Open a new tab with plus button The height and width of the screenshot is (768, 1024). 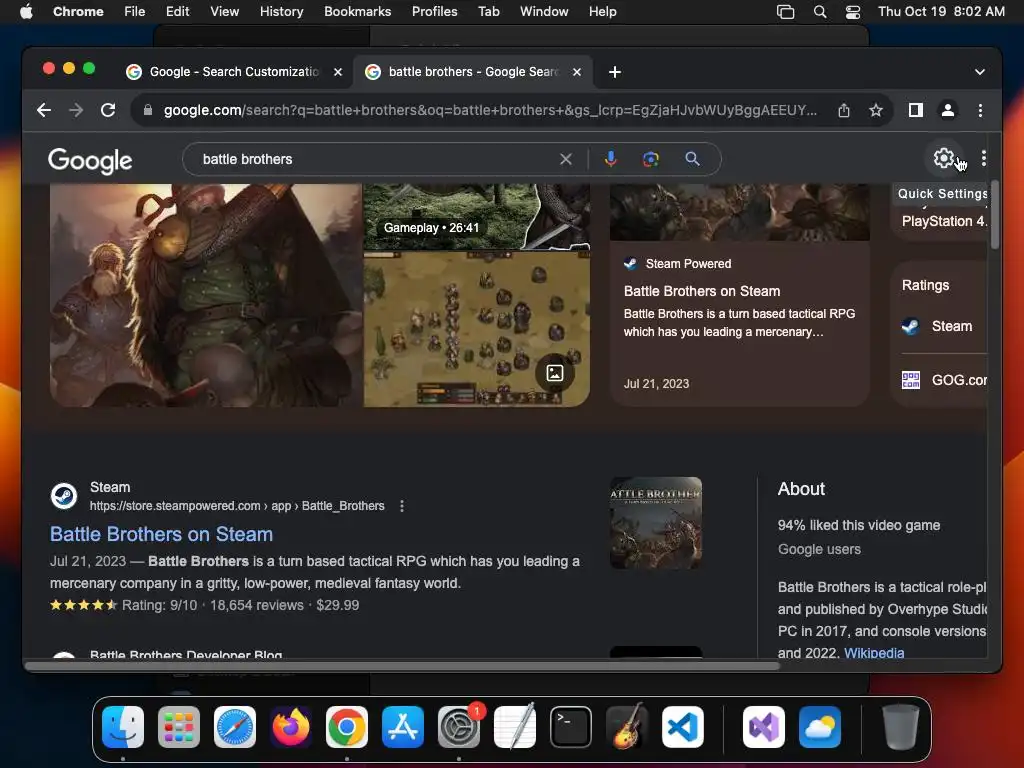[x=615, y=72]
